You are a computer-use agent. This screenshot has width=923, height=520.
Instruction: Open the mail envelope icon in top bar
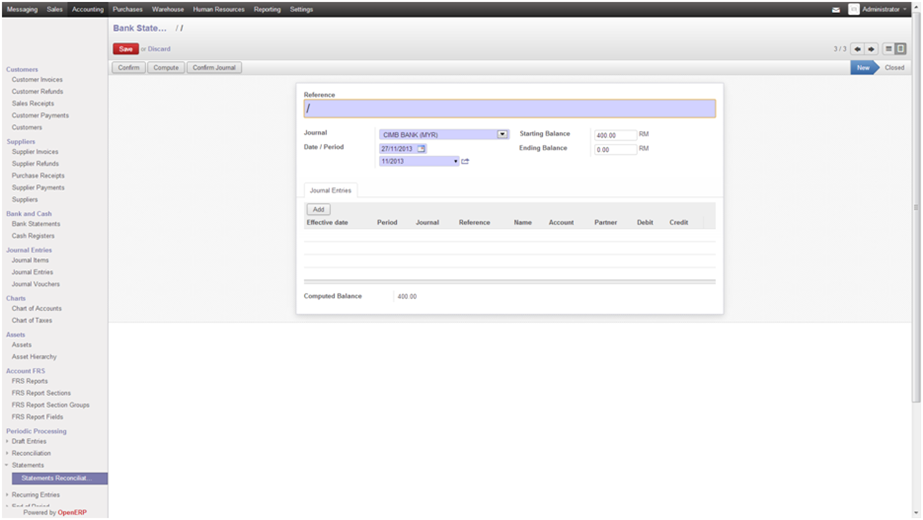tap(835, 9)
